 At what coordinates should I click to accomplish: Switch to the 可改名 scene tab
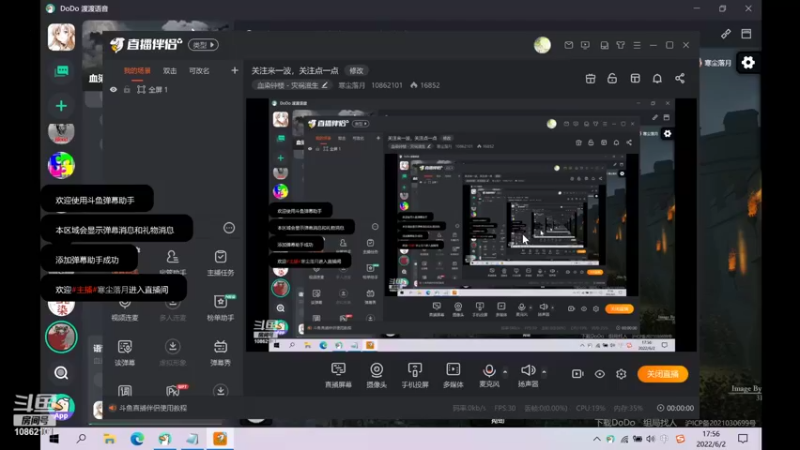(199, 71)
